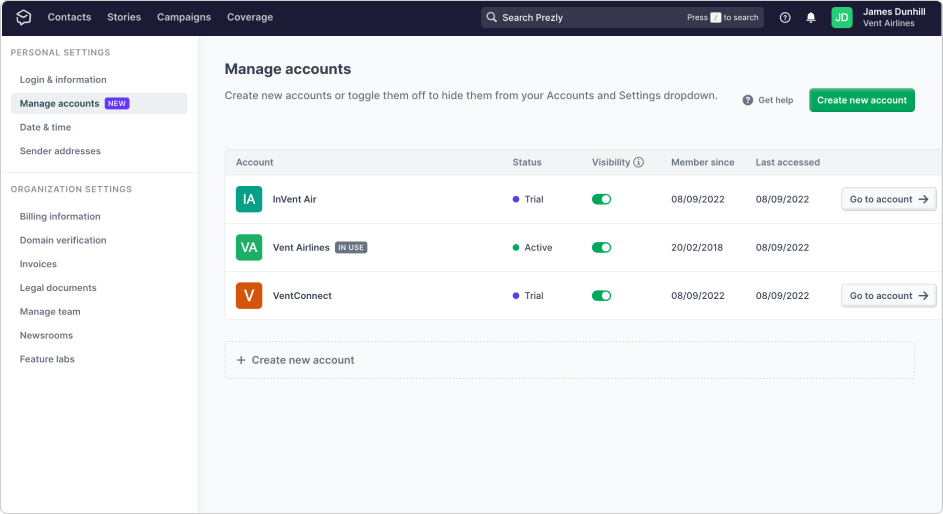Open the notifications bell icon
943x514 pixels.
[811, 17]
